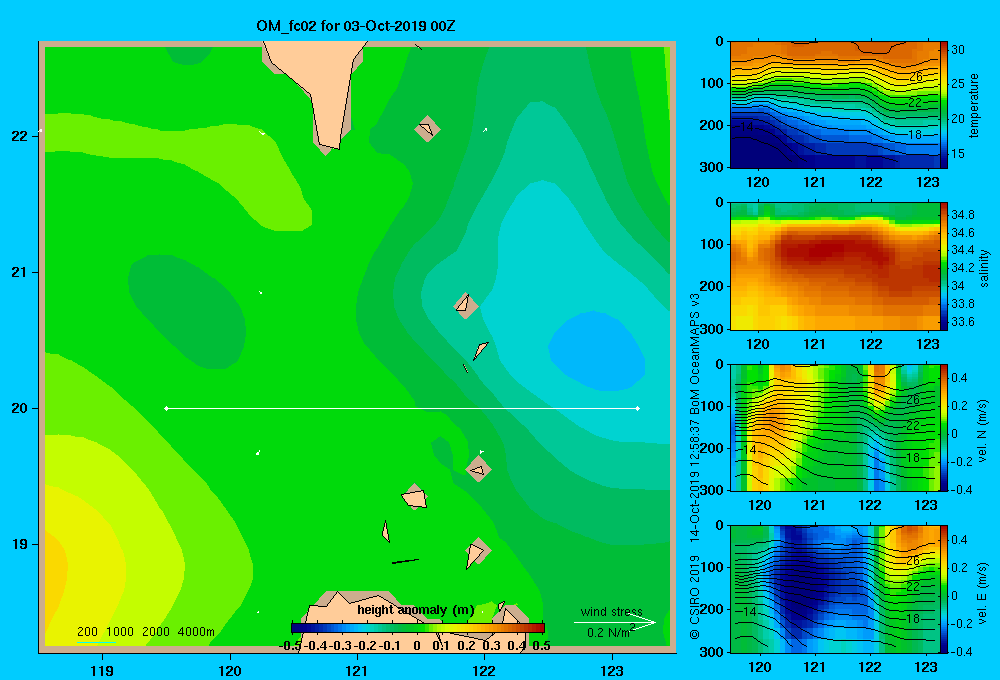Click the main map's longitude '119' tick label
This screenshot has width=1000, height=680.
[x=102, y=670]
